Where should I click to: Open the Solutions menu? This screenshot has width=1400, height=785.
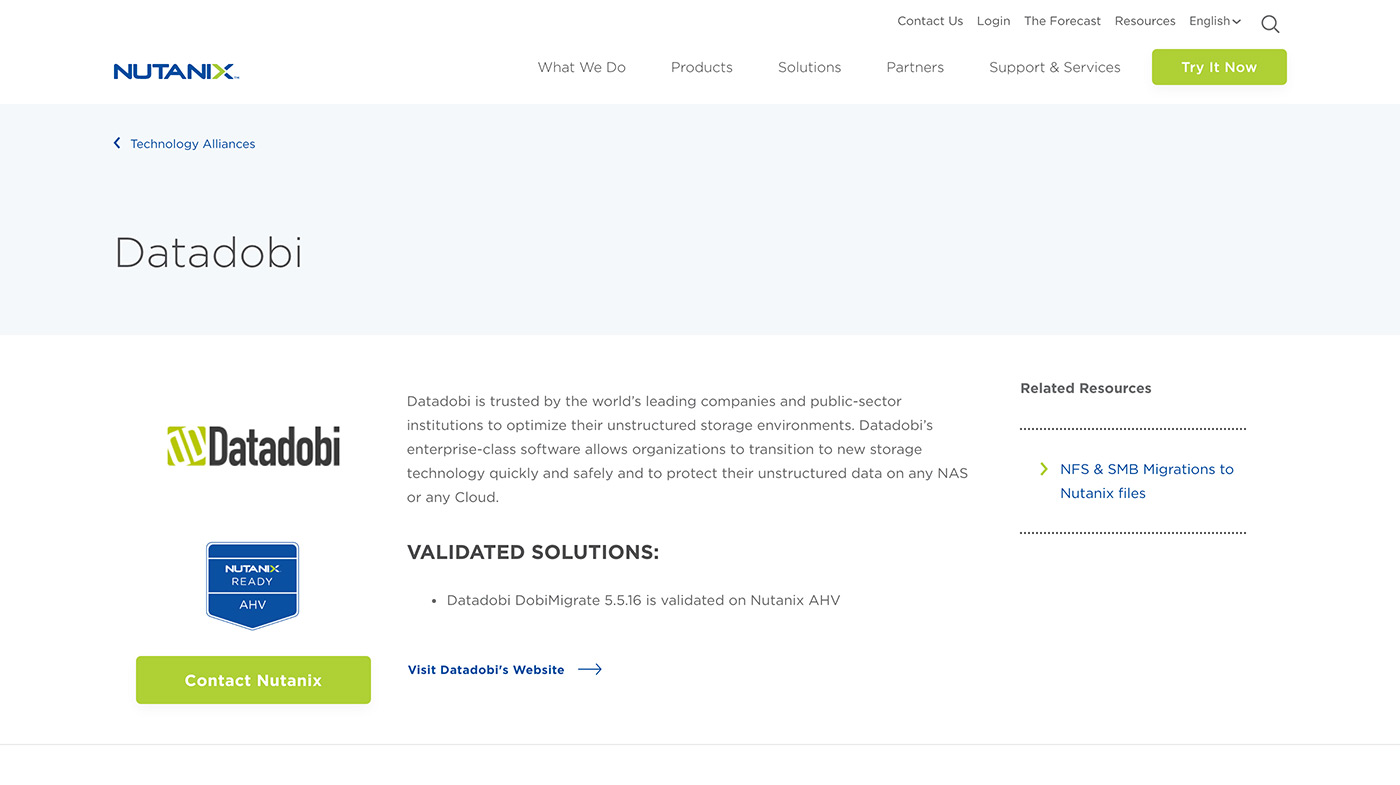809,67
